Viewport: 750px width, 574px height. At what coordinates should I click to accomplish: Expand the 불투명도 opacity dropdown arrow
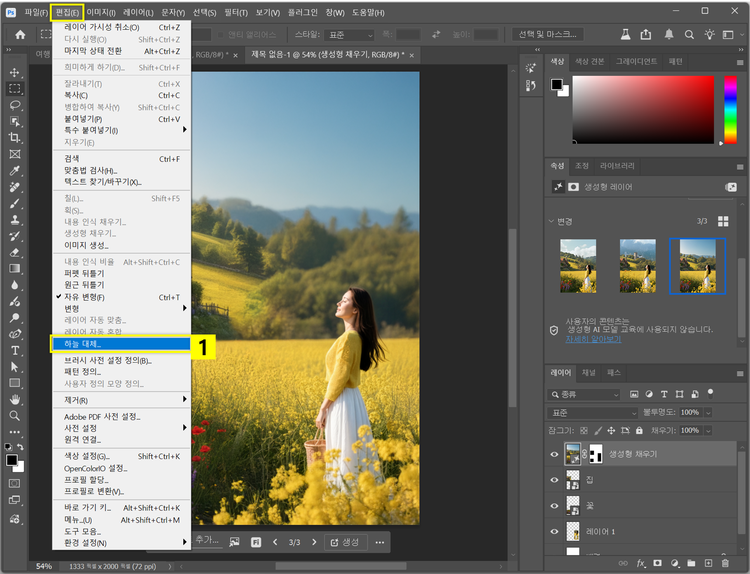click(x=706, y=412)
